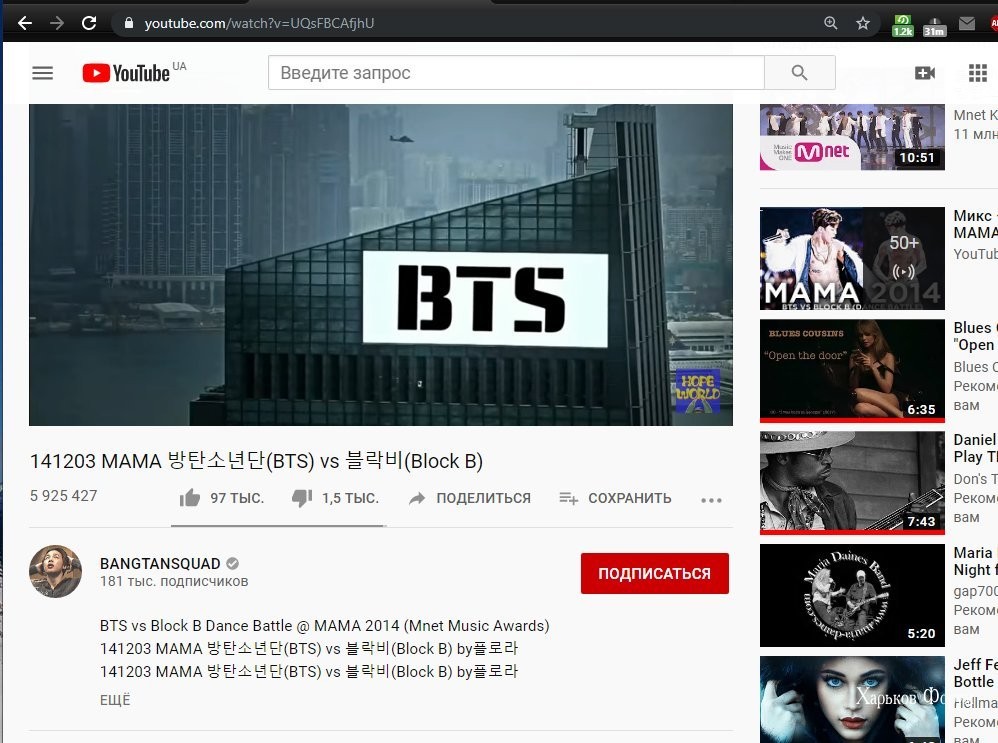Open the 'Maria Night' video title link
The width and height of the screenshot is (998, 743).
(x=976, y=561)
